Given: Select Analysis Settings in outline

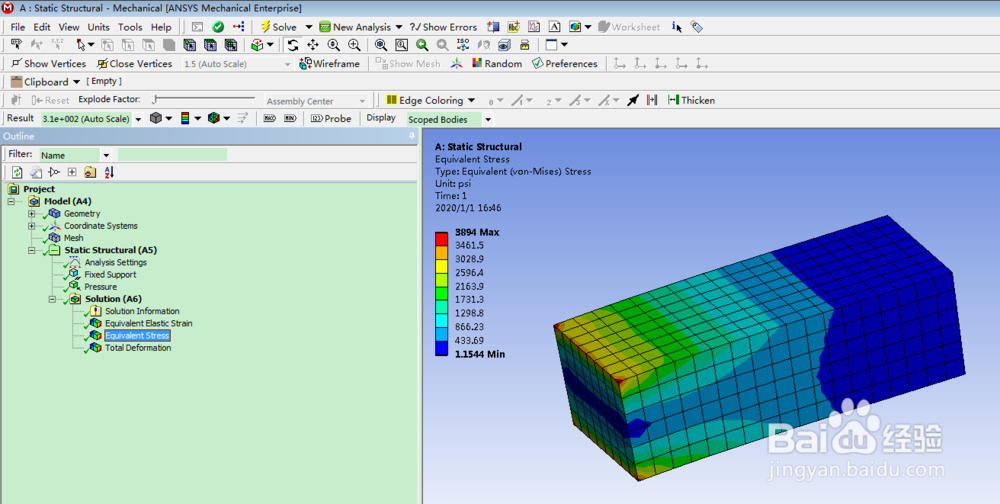Looking at the screenshot, I should pos(115,262).
